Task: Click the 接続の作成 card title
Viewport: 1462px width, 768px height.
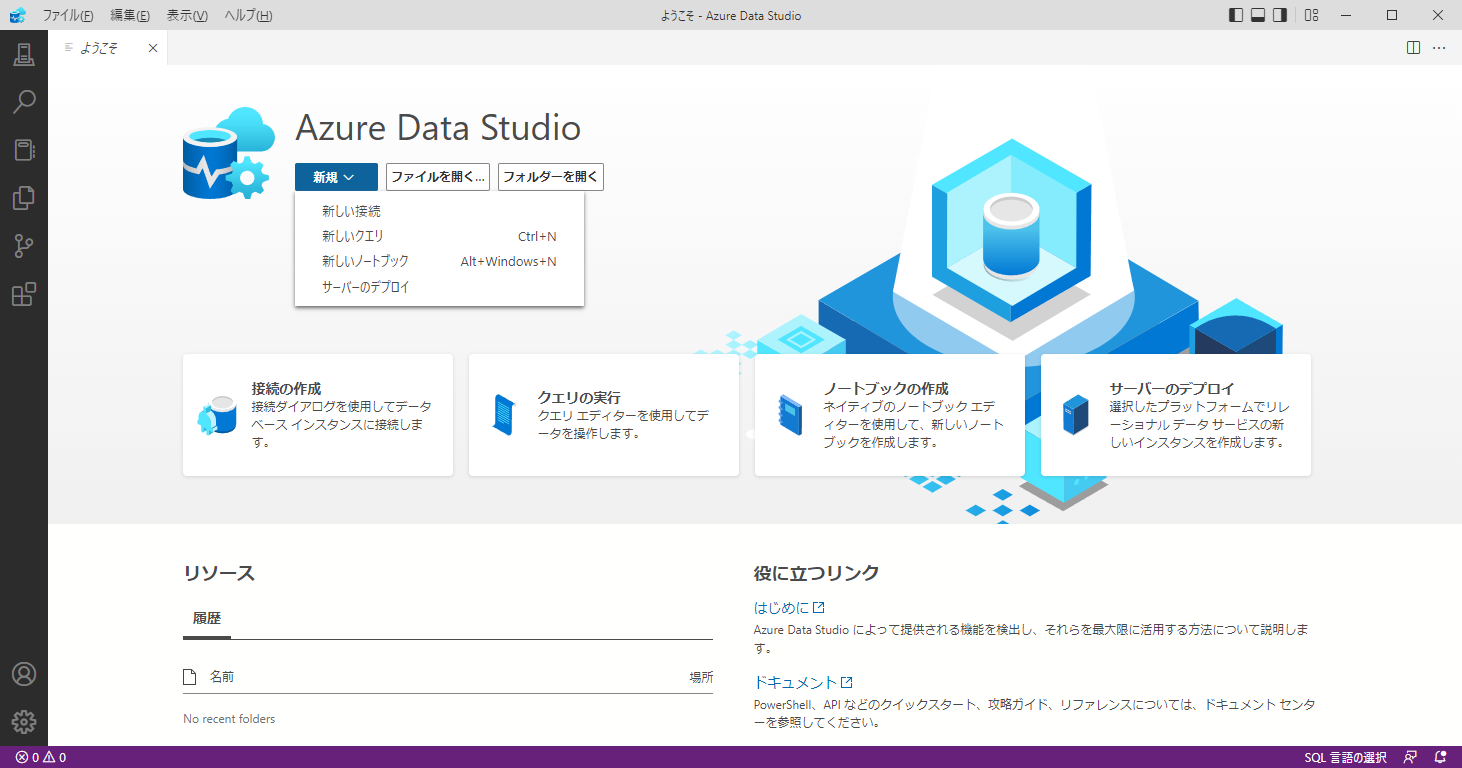Action: coord(286,389)
